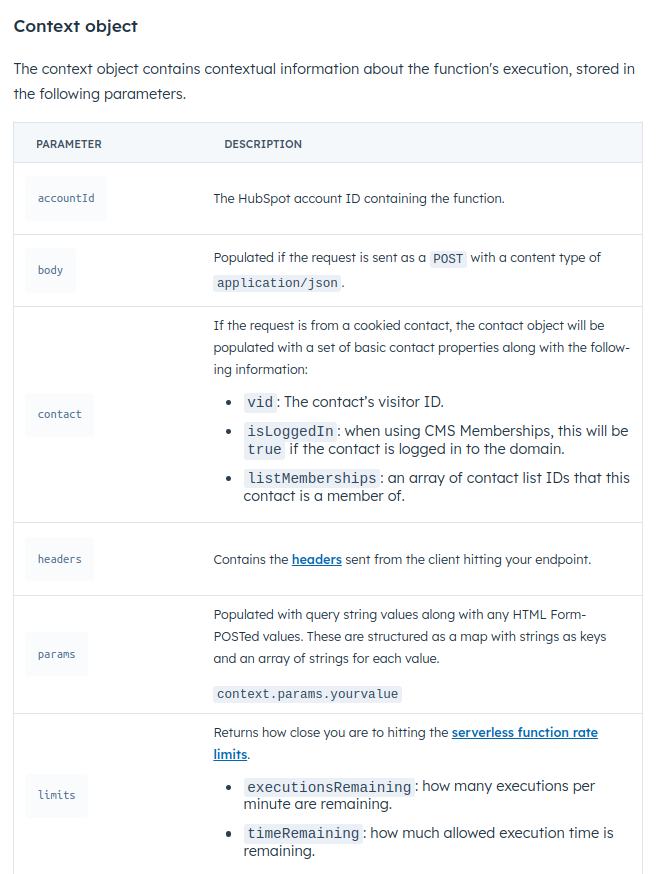Click the PARAMETER column header
657x874 pixels.
[69, 144]
